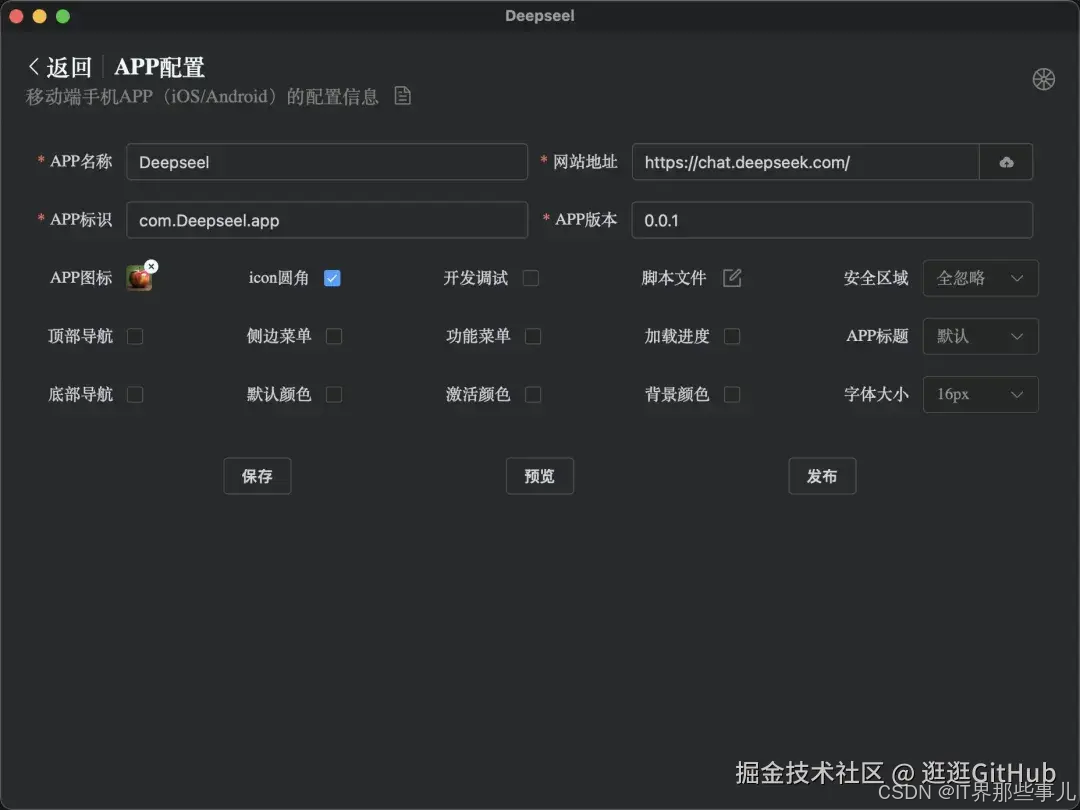The width and height of the screenshot is (1080, 810).
Task: Focus the APP名称 field with Deepseel
Action: coord(327,162)
